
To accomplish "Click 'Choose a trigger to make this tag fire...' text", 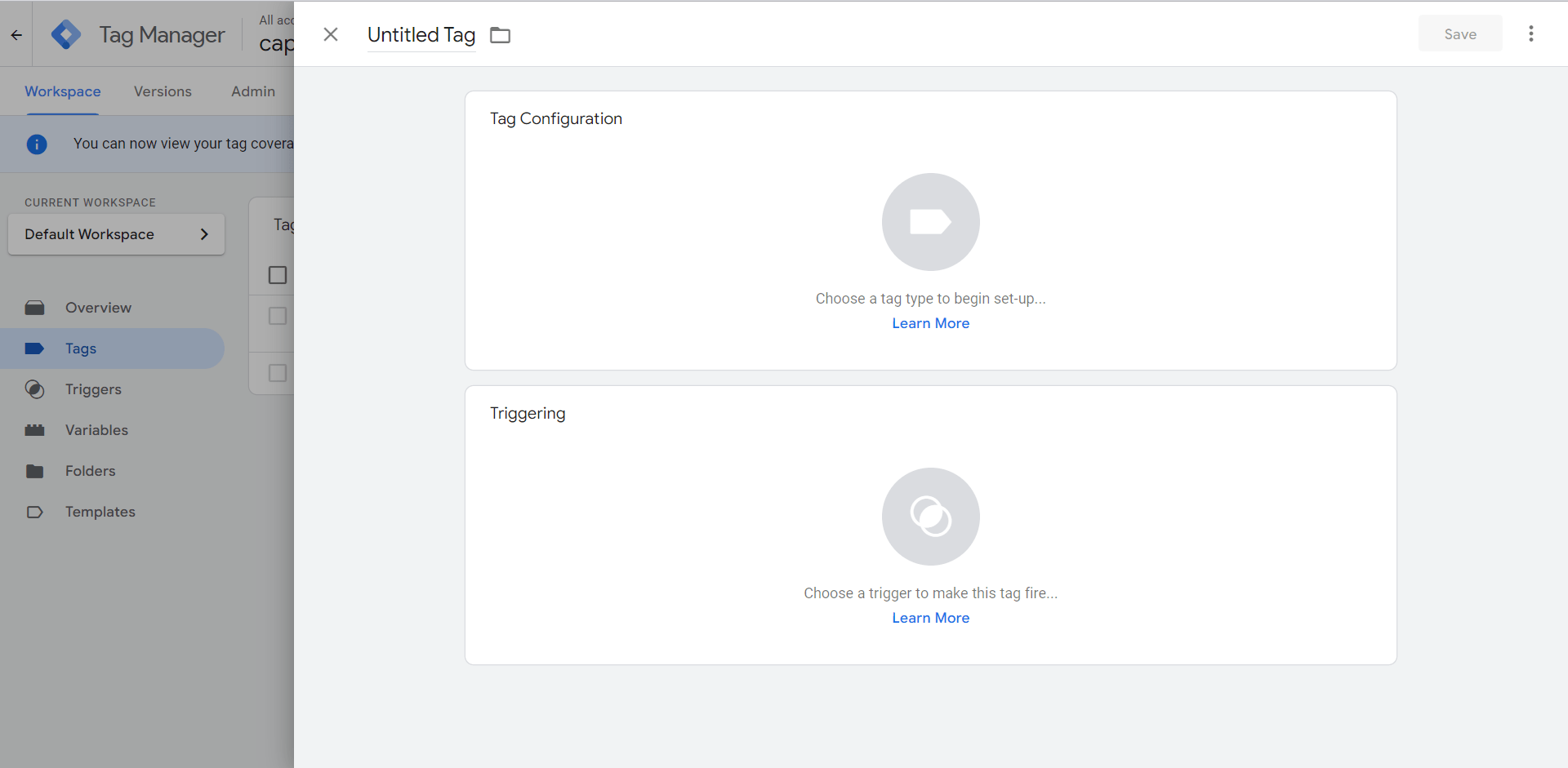I will (x=931, y=593).
